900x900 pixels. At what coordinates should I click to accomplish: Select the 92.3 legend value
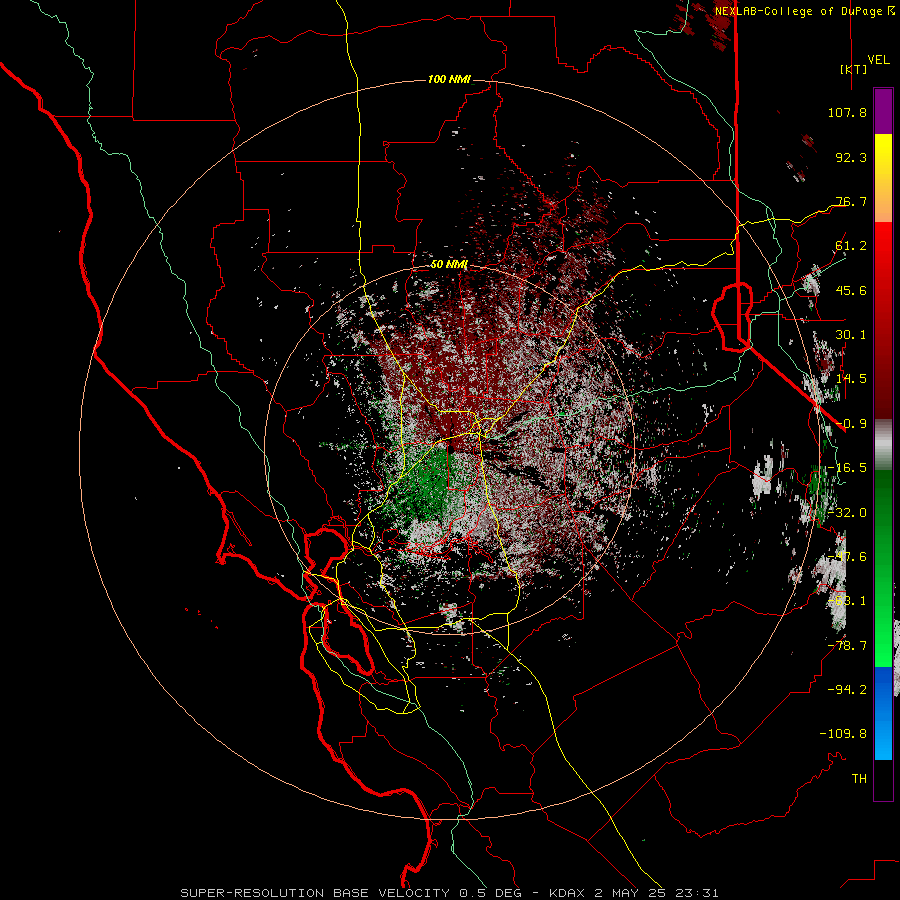tap(851, 157)
